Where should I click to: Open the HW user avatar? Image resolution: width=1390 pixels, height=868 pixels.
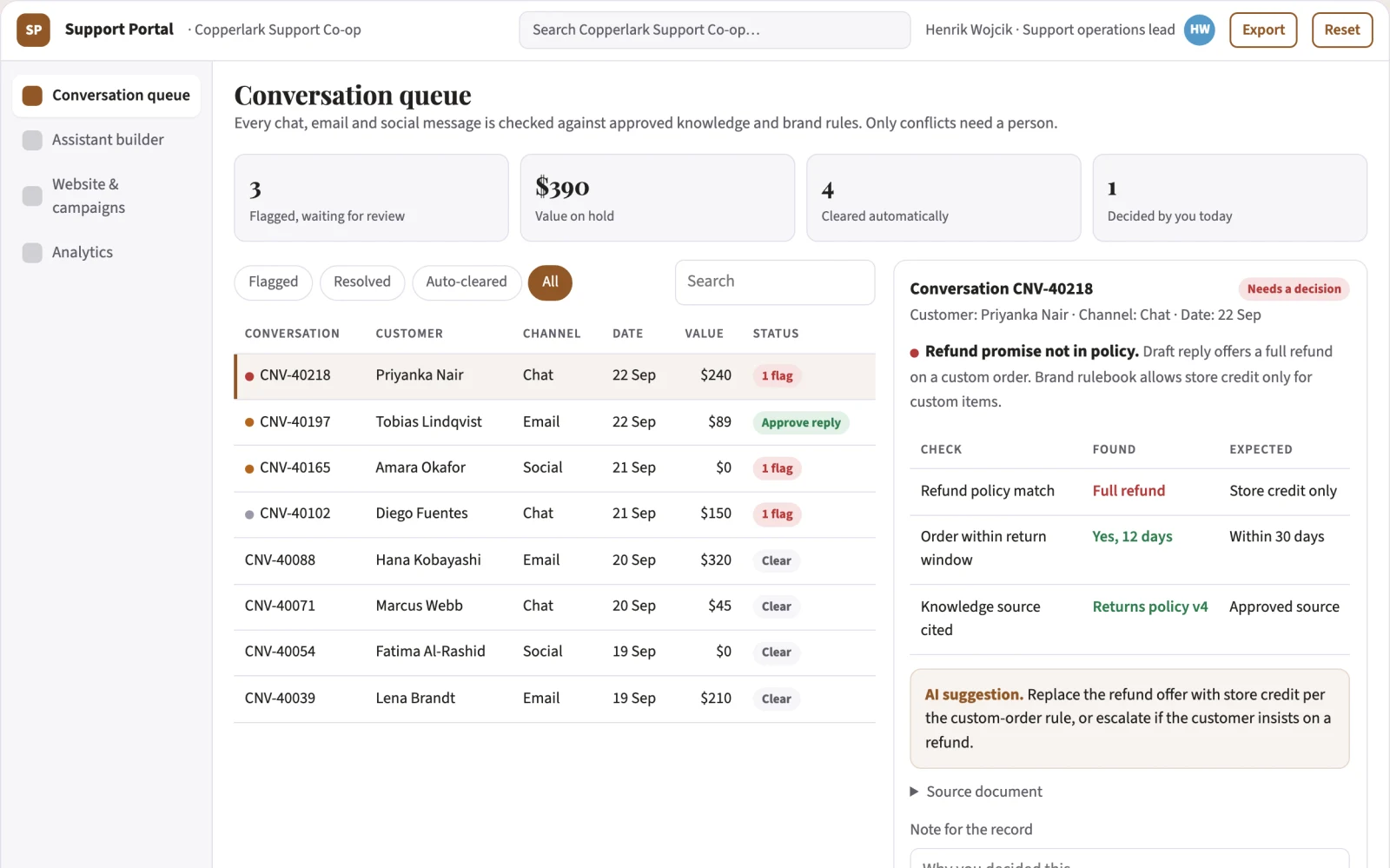[1200, 30]
